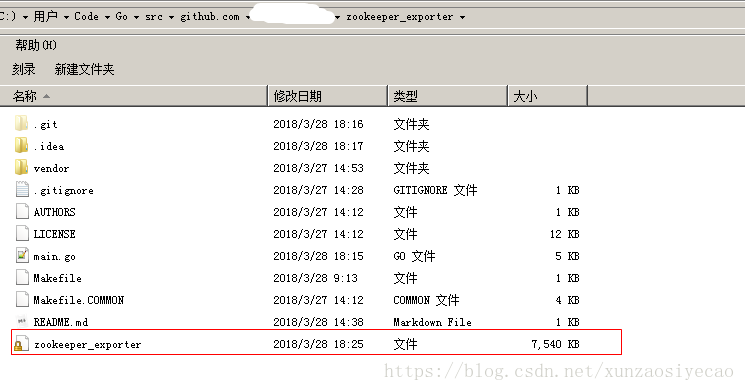
Task: Go to Code in the address path
Action: 86,17
